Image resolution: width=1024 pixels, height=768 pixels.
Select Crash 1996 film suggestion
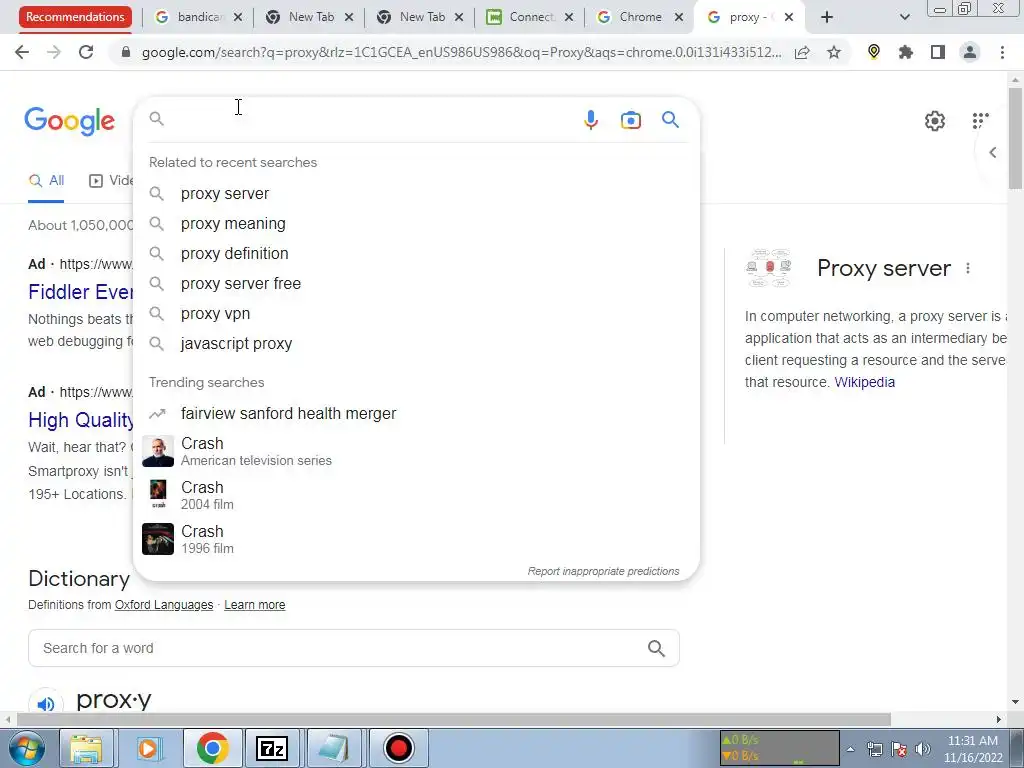pyautogui.click(x=416, y=539)
